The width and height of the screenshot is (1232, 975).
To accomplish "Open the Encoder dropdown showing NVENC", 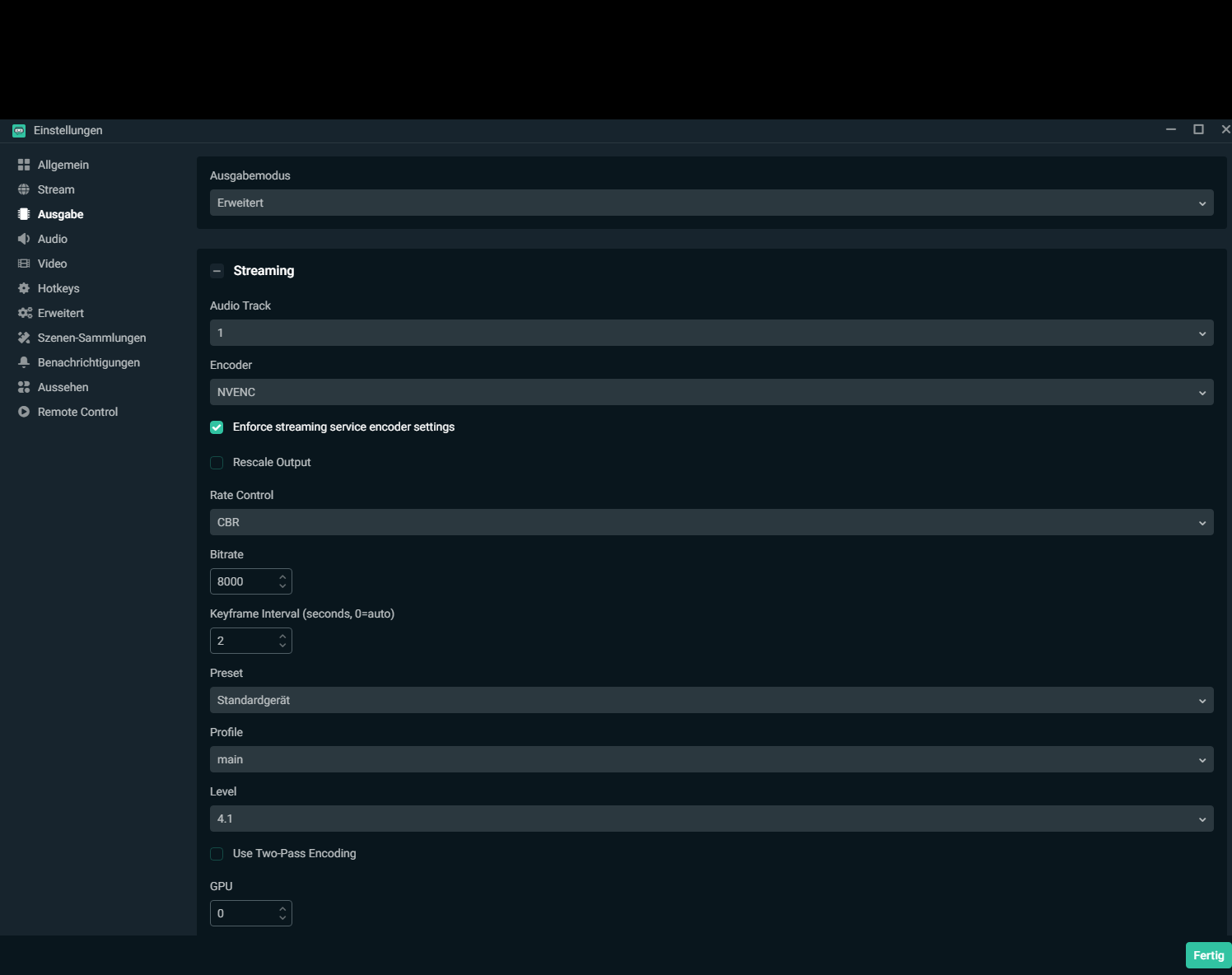I will point(711,392).
